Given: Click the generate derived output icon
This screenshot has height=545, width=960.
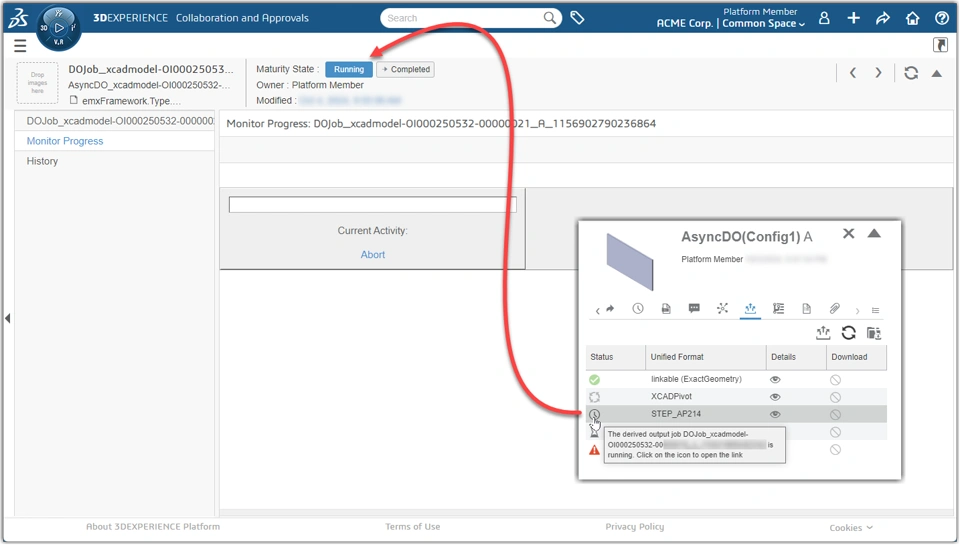Looking at the screenshot, I should [x=823, y=333].
